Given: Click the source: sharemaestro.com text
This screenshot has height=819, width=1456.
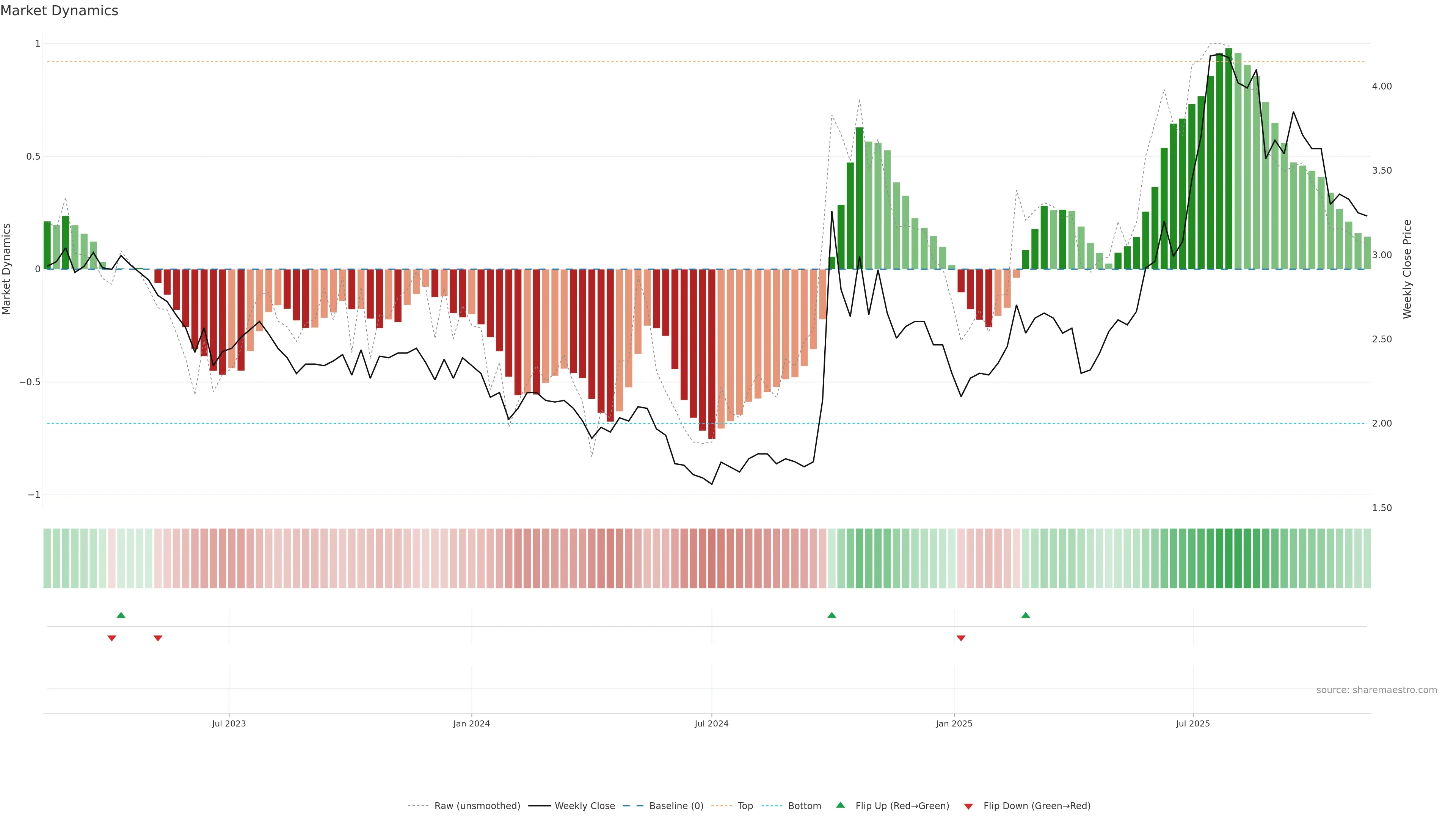Looking at the screenshot, I should [x=1376, y=690].
